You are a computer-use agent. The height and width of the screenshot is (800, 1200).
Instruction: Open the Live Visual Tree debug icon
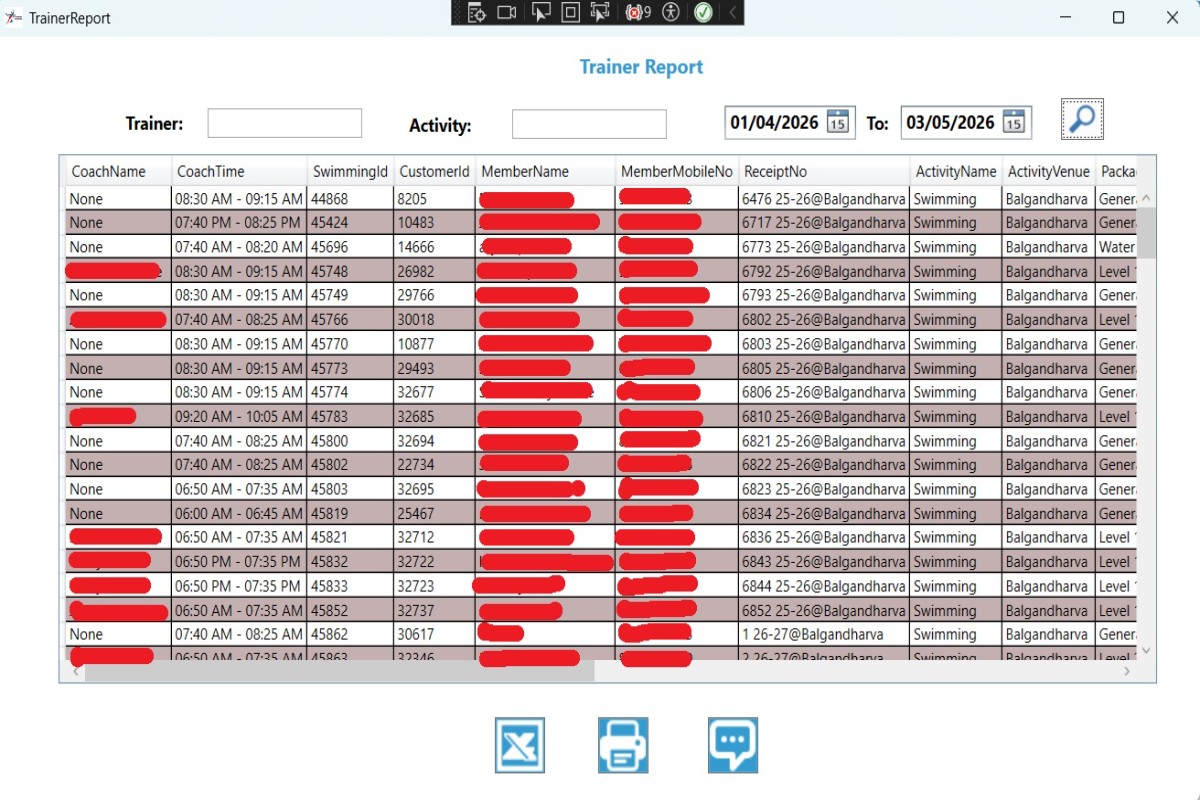pyautogui.click(x=477, y=12)
